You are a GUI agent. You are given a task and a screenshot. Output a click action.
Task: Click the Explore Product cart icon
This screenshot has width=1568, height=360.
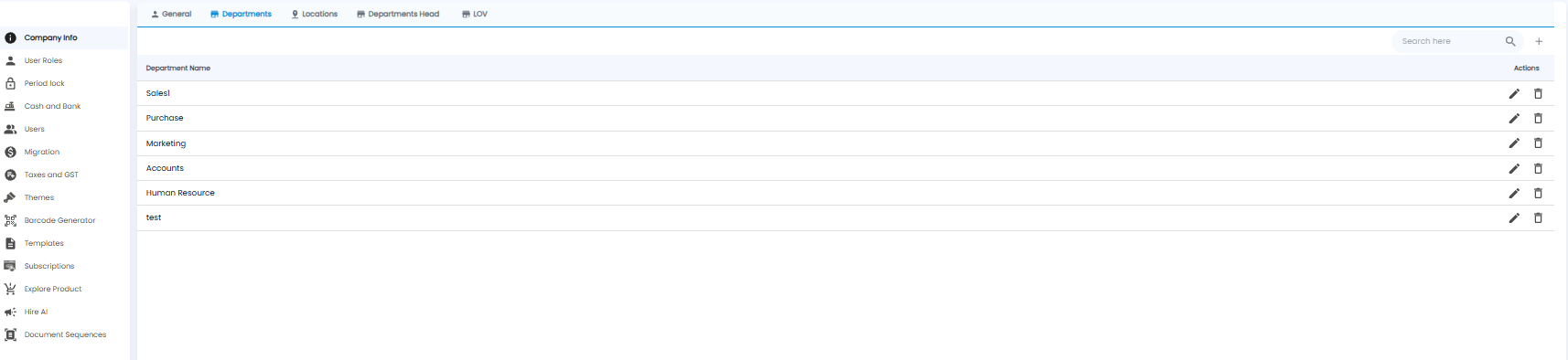pos(10,289)
